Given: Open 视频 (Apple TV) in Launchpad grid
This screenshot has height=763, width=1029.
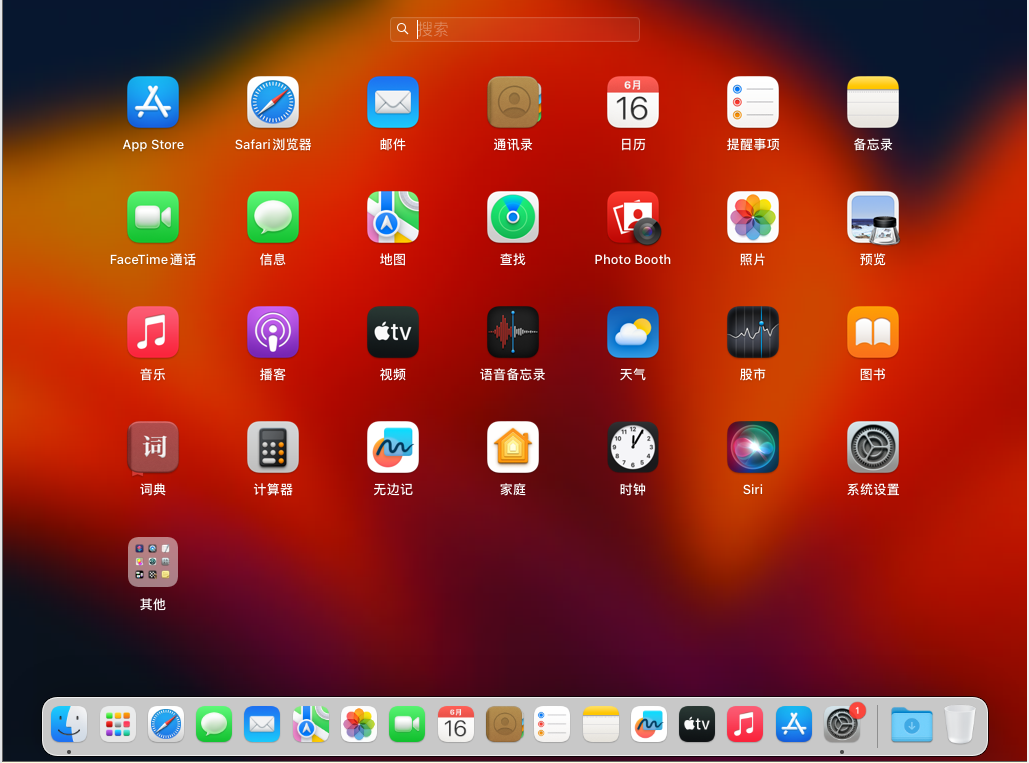Looking at the screenshot, I should coord(393,332).
